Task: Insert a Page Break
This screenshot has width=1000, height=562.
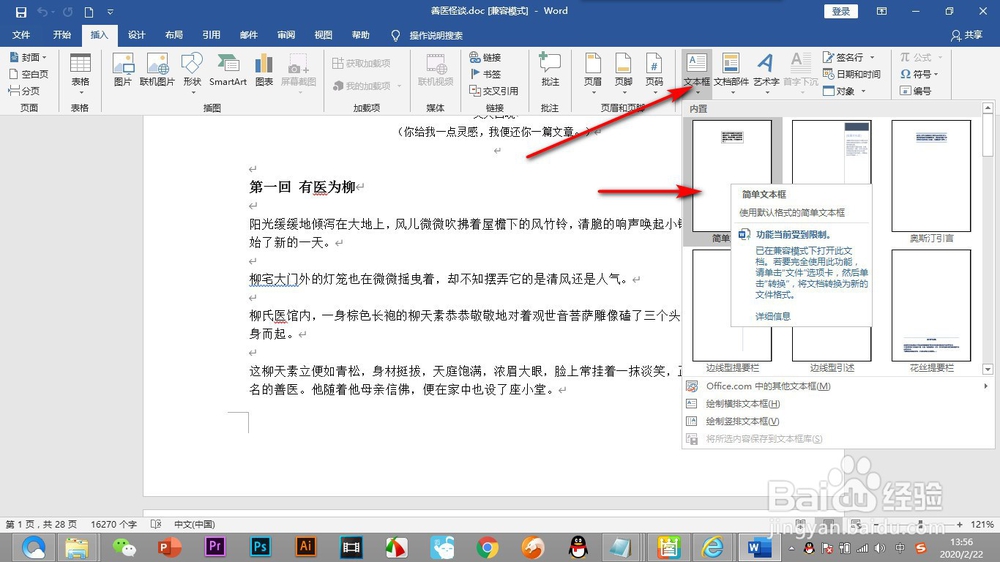Action: tap(24, 91)
